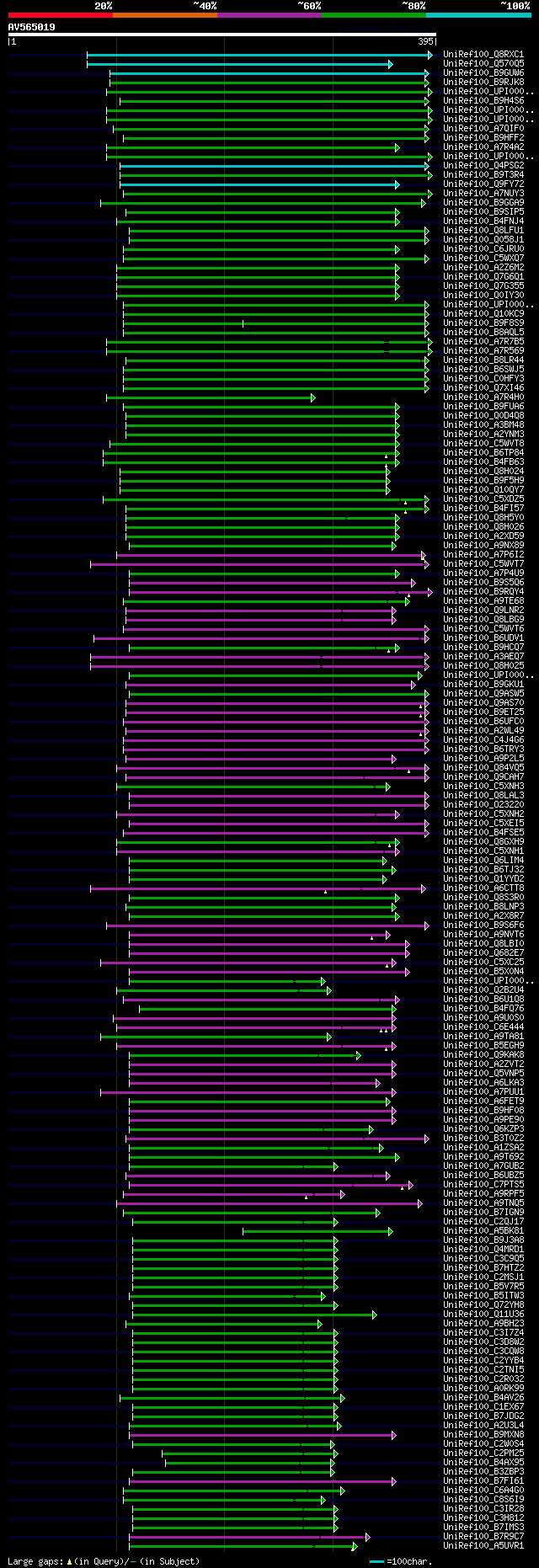Click the purple ~60% identity legend segment
The width and height of the screenshot is (539, 1568).
pyautogui.click(x=269, y=15)
